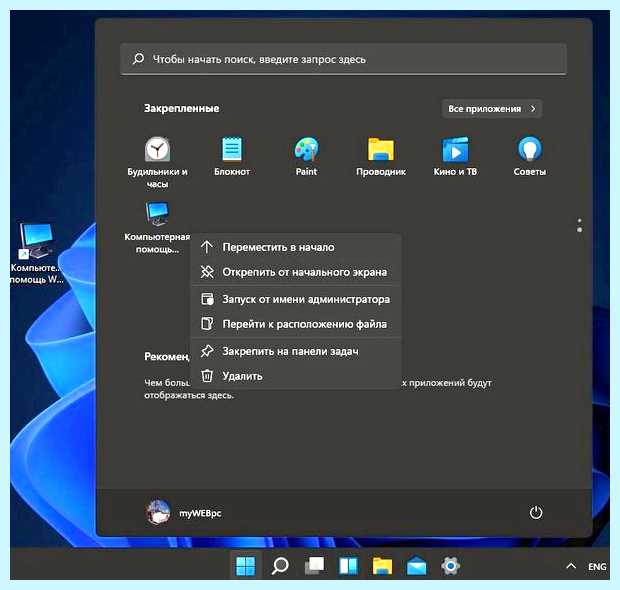Click the myWEBpc account name
The width and height of the screenshot is (620, 590).
pos(200,513)
